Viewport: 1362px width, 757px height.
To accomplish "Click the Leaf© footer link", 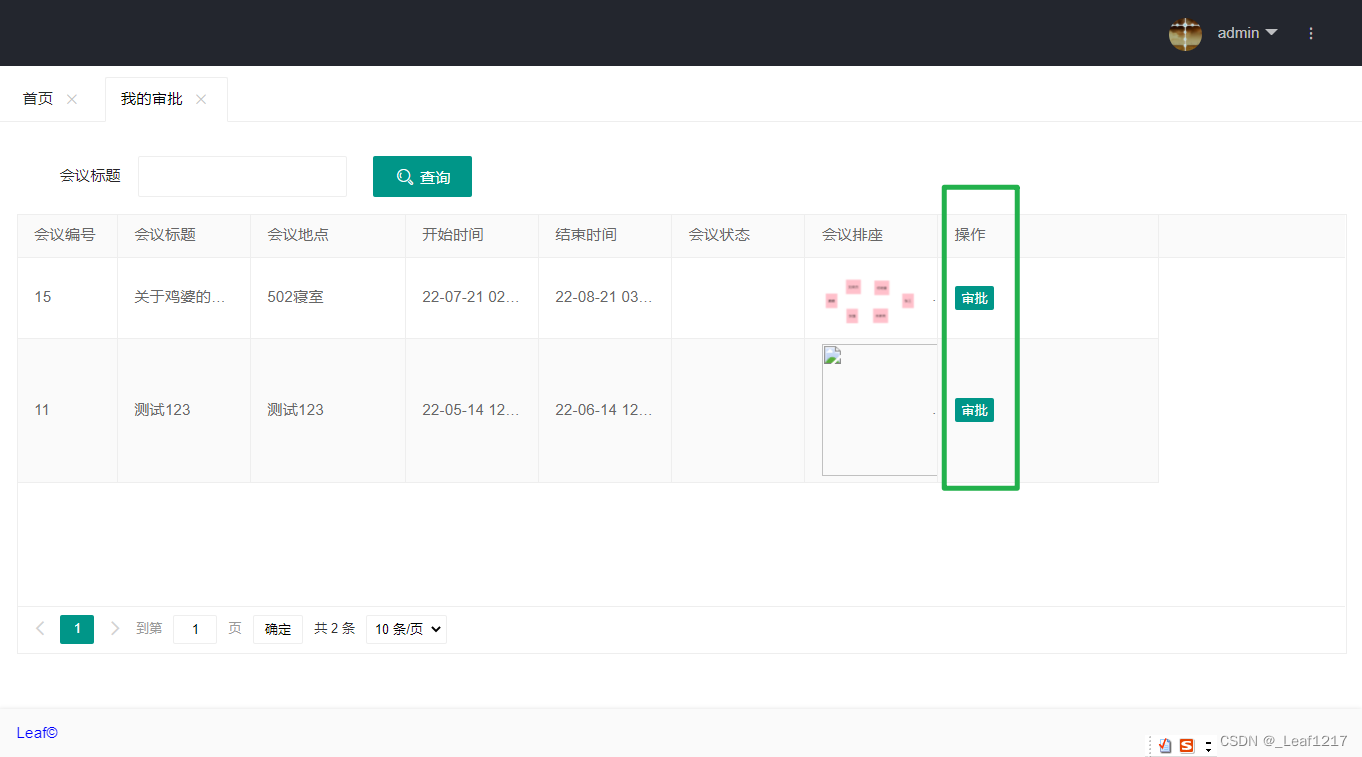I will pyautogui.click(x=37, y=733).
